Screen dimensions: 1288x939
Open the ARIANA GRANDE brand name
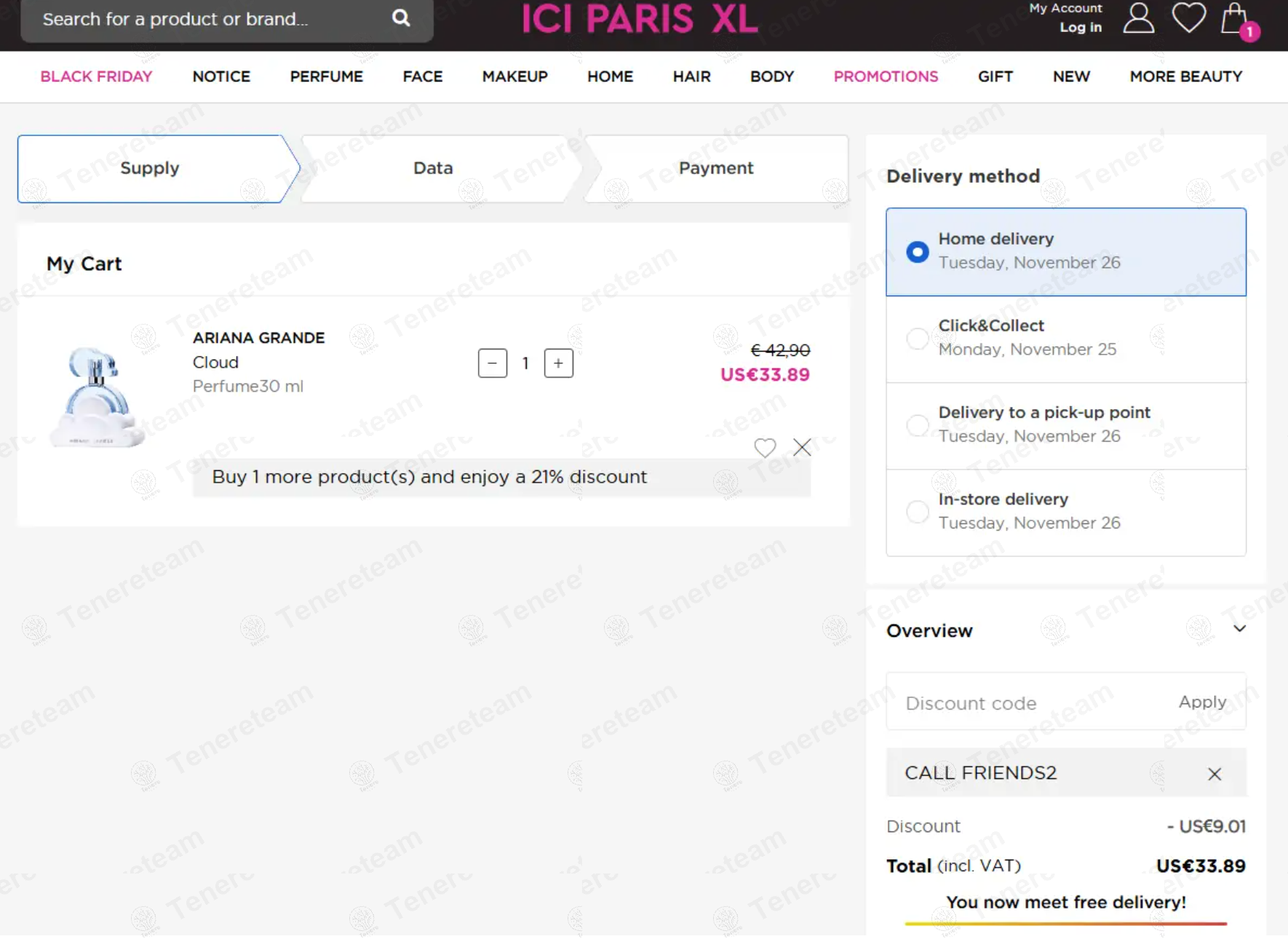click(258, 338)
